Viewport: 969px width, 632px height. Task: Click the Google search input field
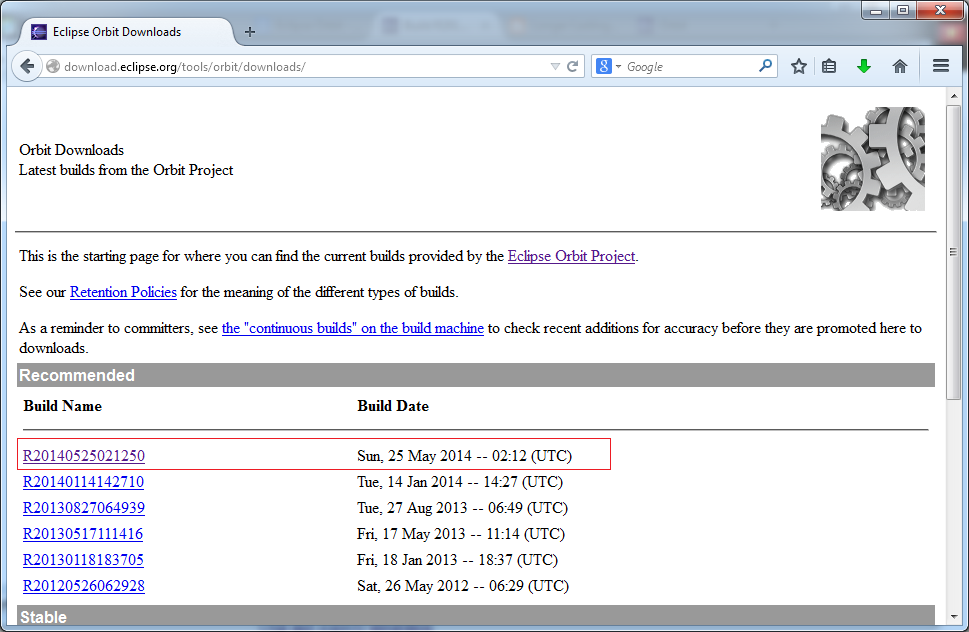coord(689,67)
